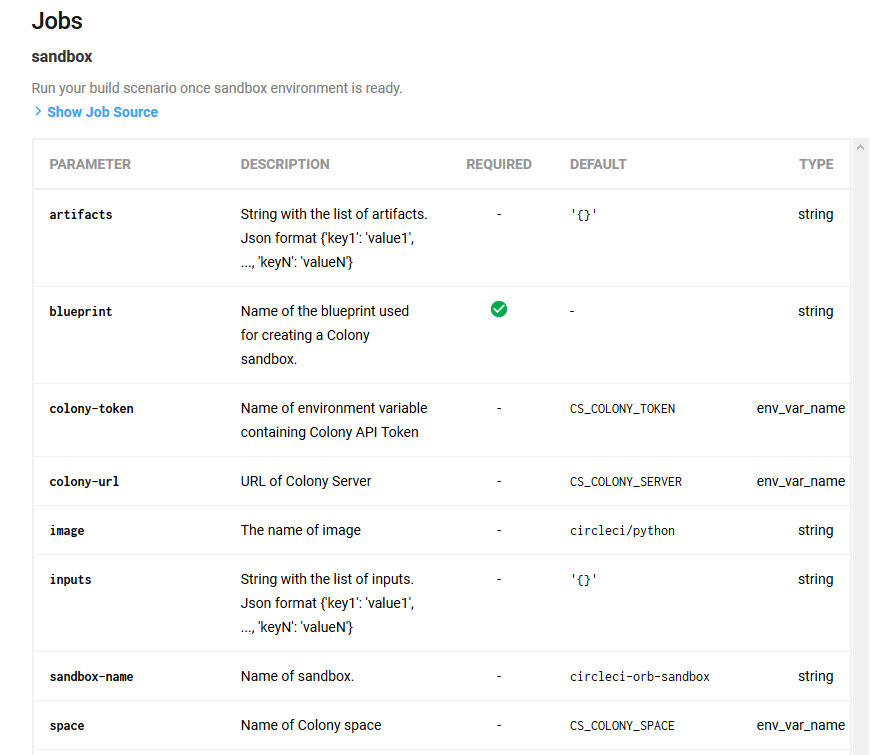Image resolution: width=871 pixels, height=755 pixels.
Task: Click the colony-token parameter entry
Action: coord(92,408)
